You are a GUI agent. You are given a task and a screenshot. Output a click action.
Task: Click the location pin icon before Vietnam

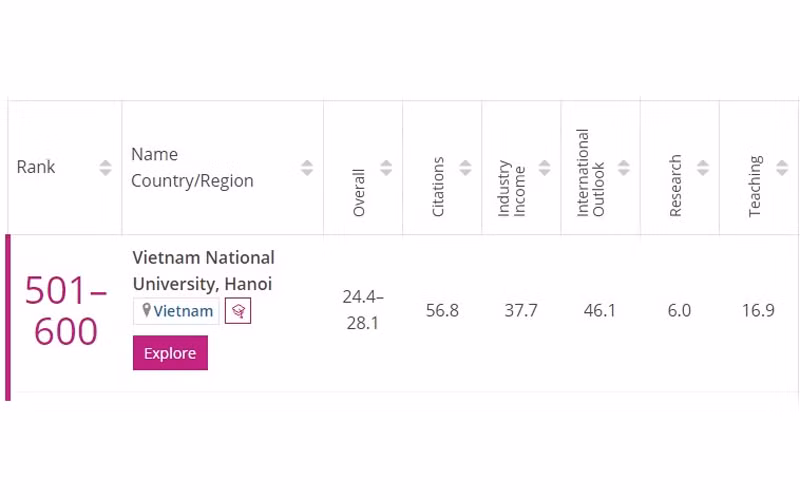click(146, 311)
